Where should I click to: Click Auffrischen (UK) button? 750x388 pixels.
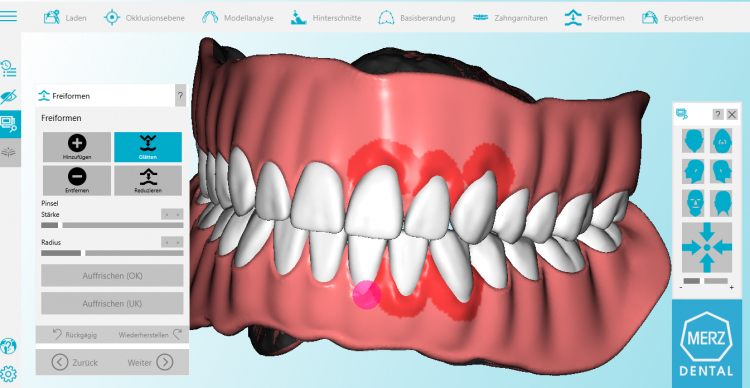112,303
